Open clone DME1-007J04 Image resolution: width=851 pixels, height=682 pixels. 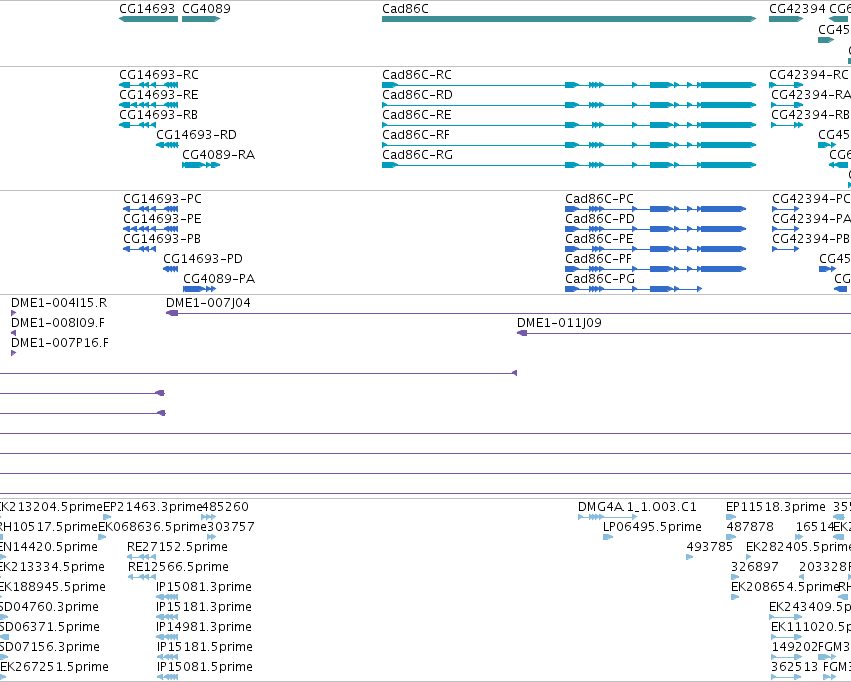(x=208, y=303)
